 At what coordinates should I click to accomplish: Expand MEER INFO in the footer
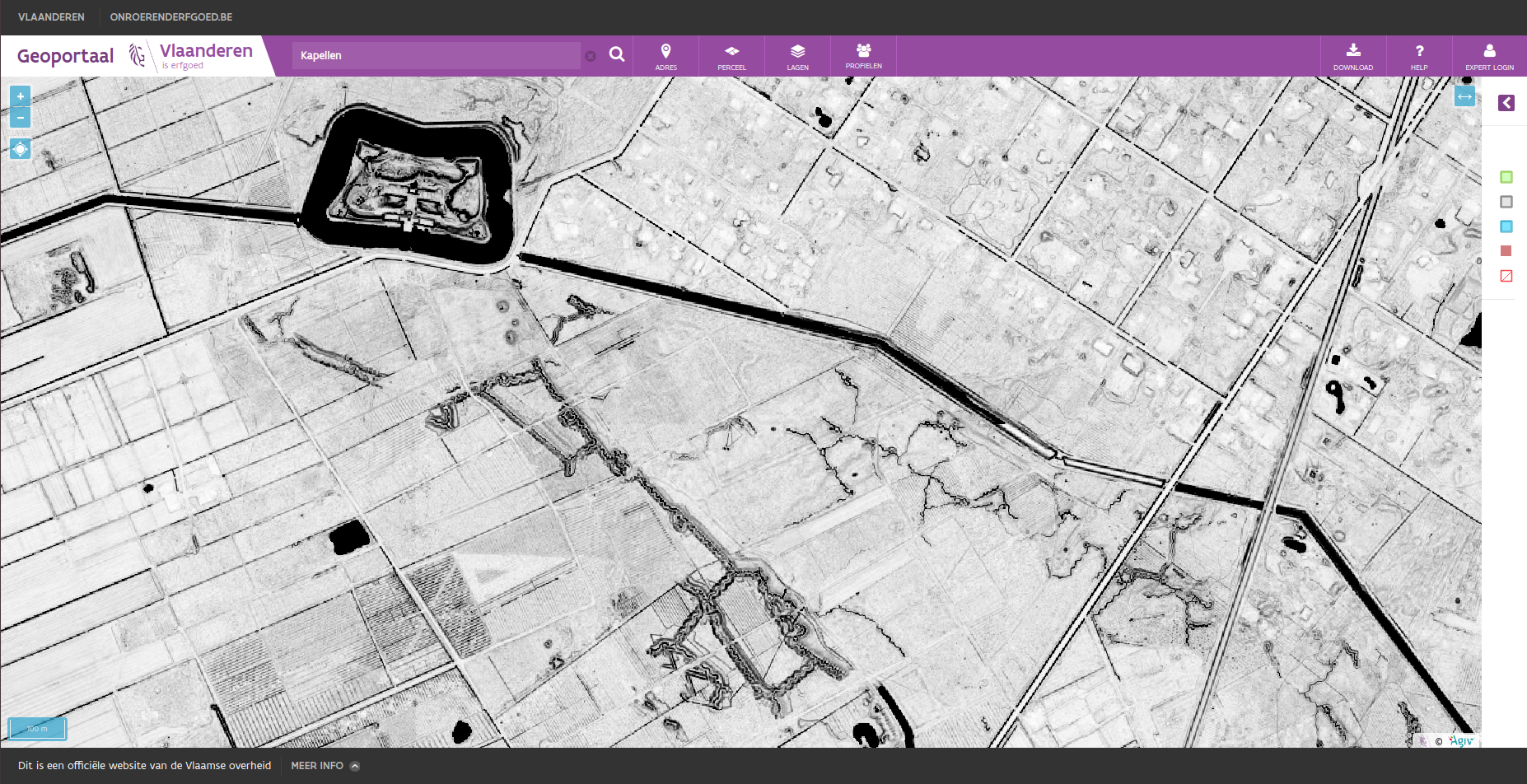click(x=325, y=766)
